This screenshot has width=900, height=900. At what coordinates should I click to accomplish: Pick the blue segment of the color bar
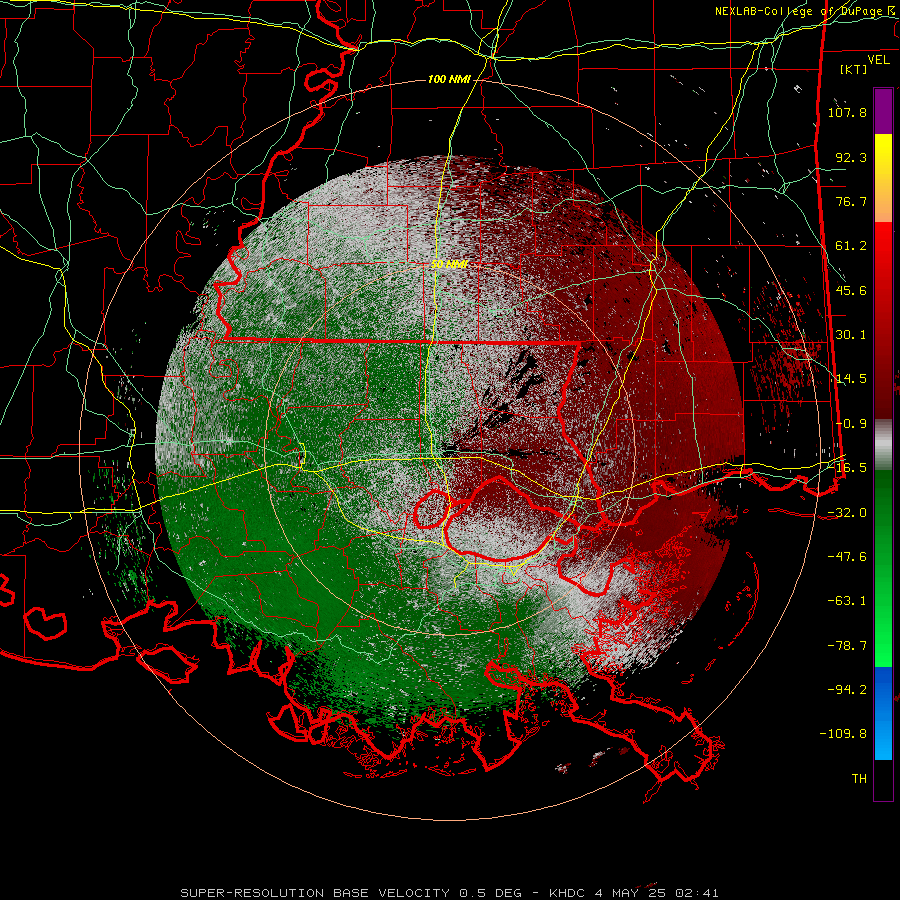pos(883,713)
